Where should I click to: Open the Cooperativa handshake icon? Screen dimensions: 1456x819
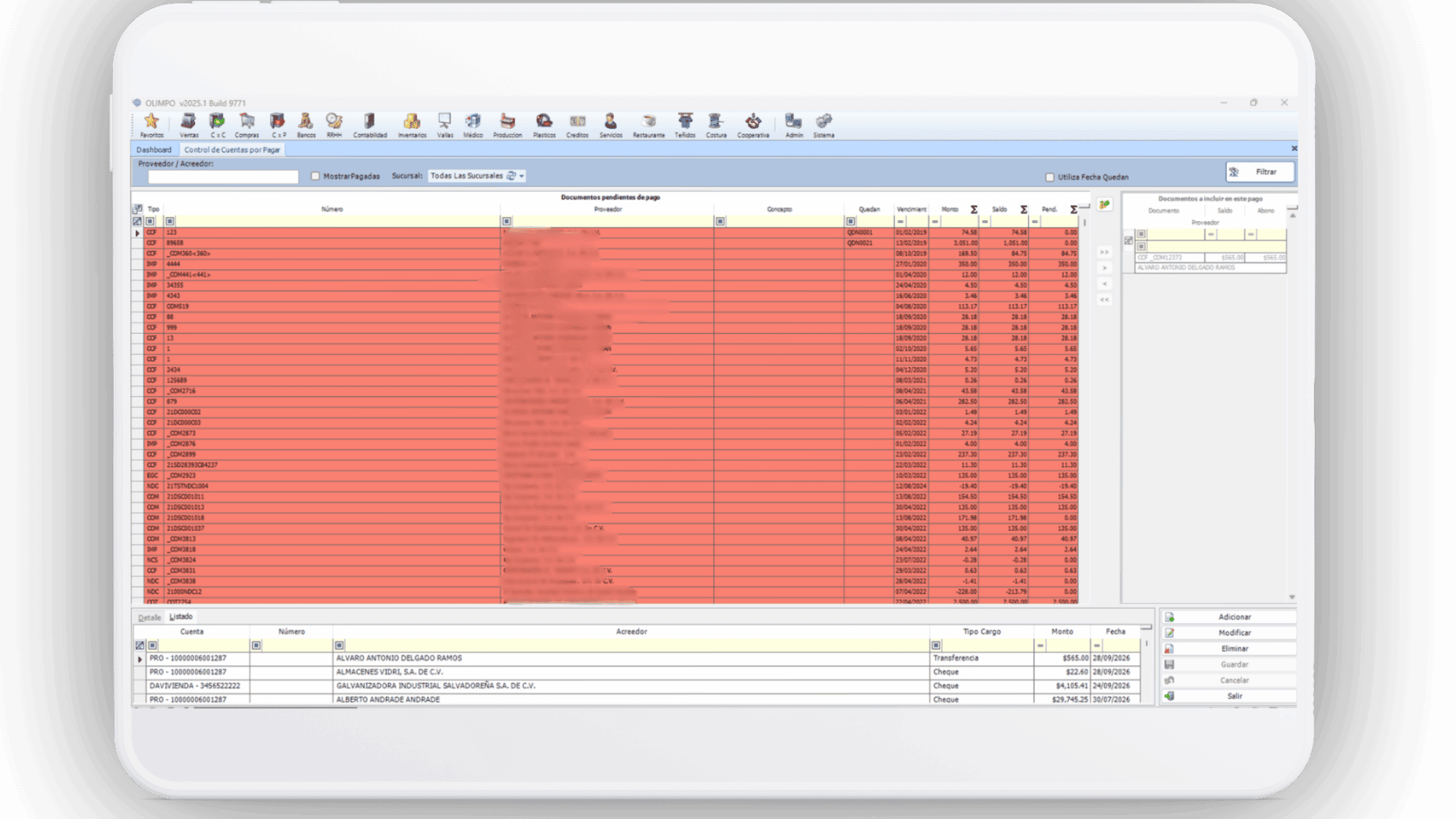pyautogui.click(x=753, y=124)
